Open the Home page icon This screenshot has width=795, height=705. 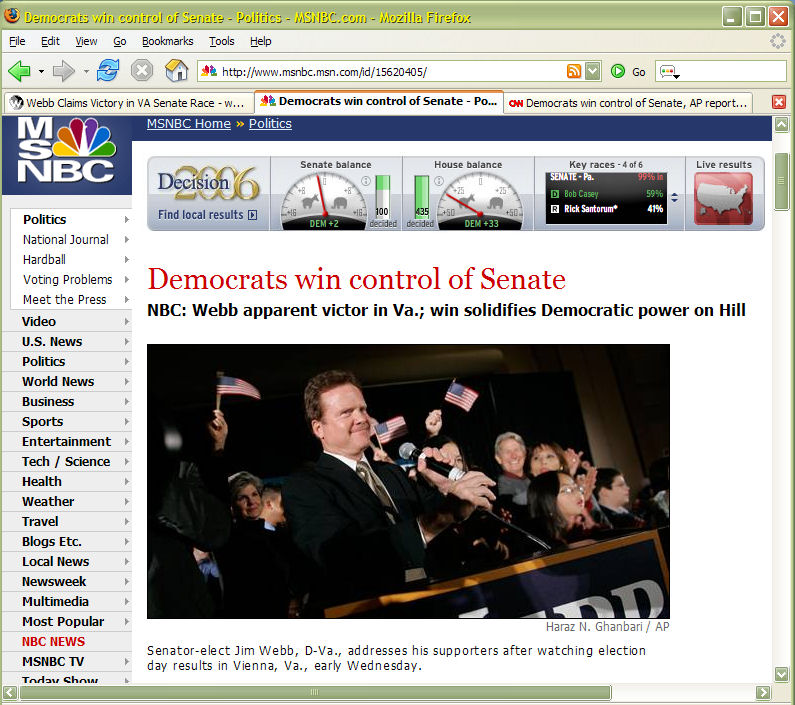(176, 70)
